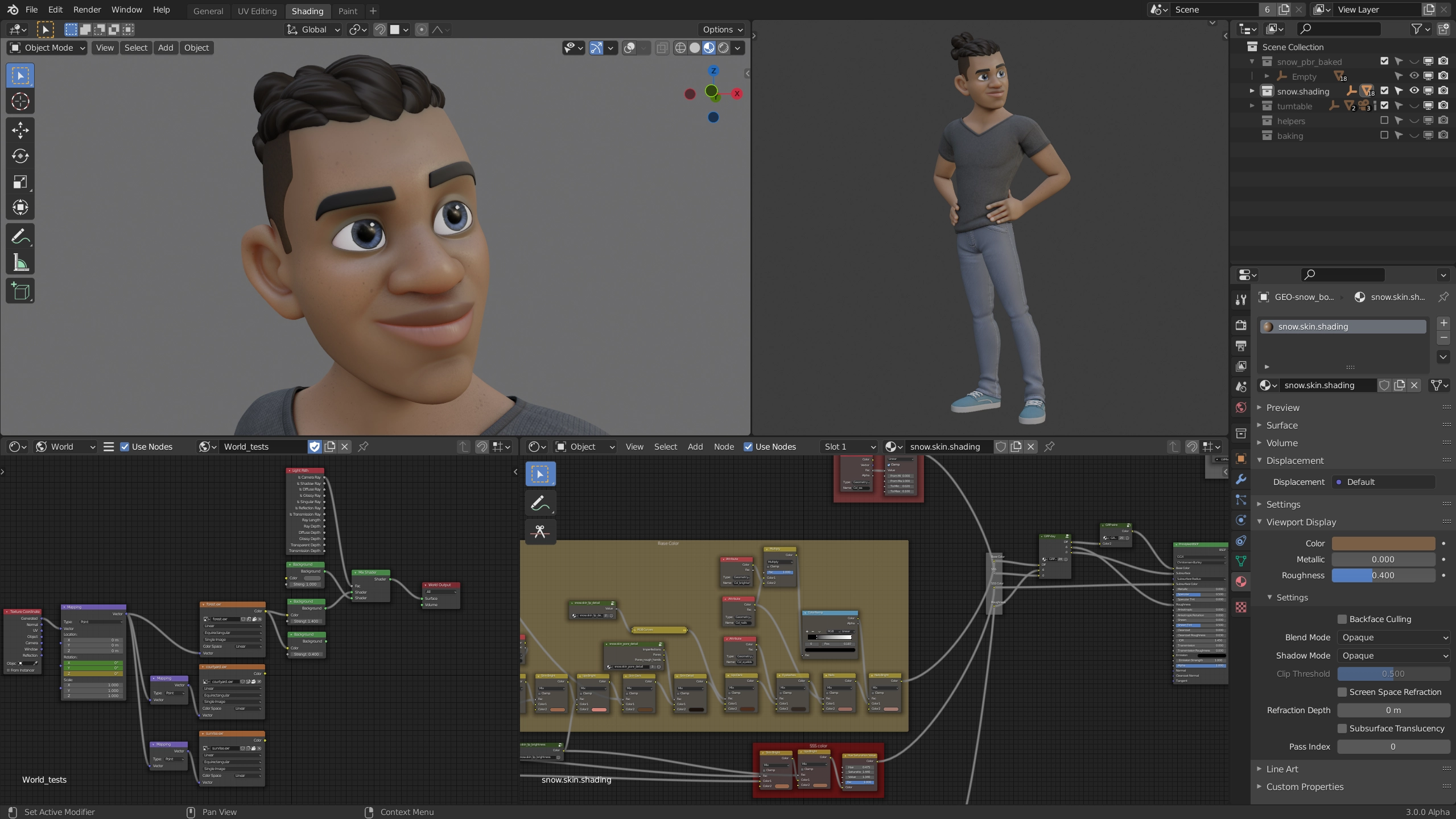
Task: Open the Render menu
Action: (x=86, y=10)
